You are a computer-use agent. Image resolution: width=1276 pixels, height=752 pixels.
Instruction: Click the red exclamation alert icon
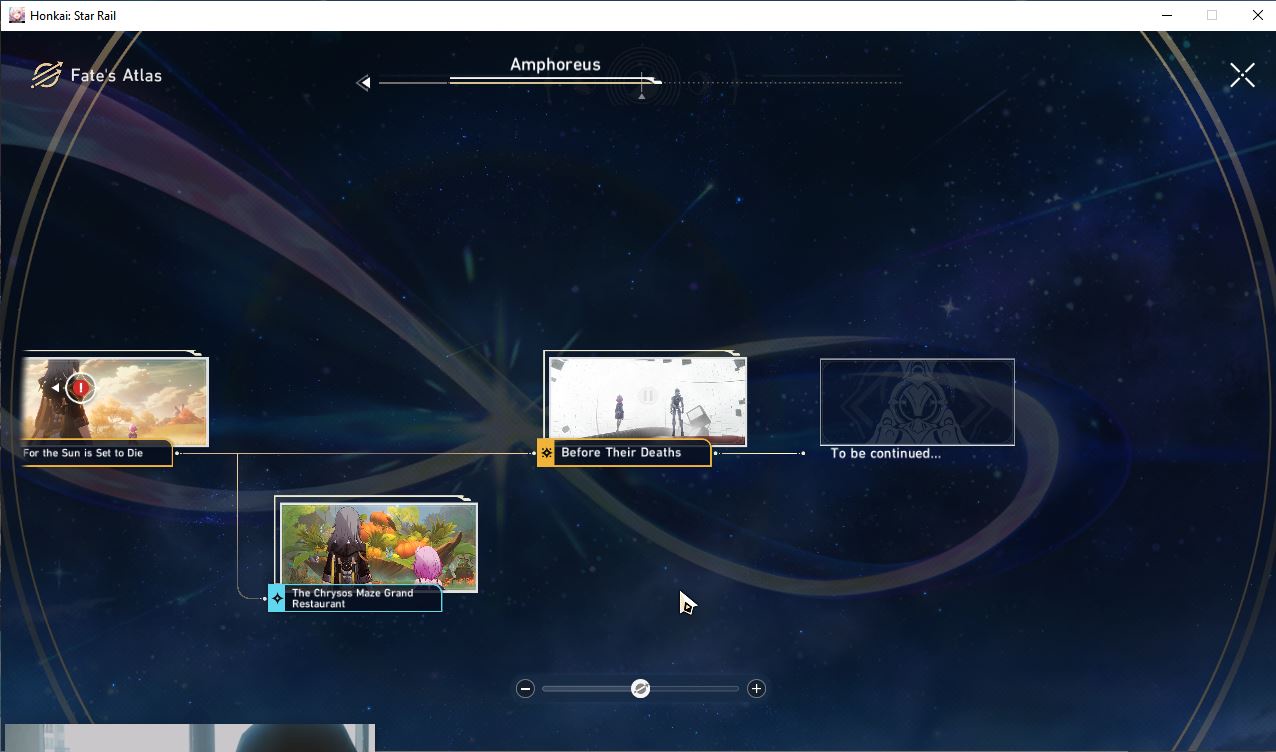(81, 387)
